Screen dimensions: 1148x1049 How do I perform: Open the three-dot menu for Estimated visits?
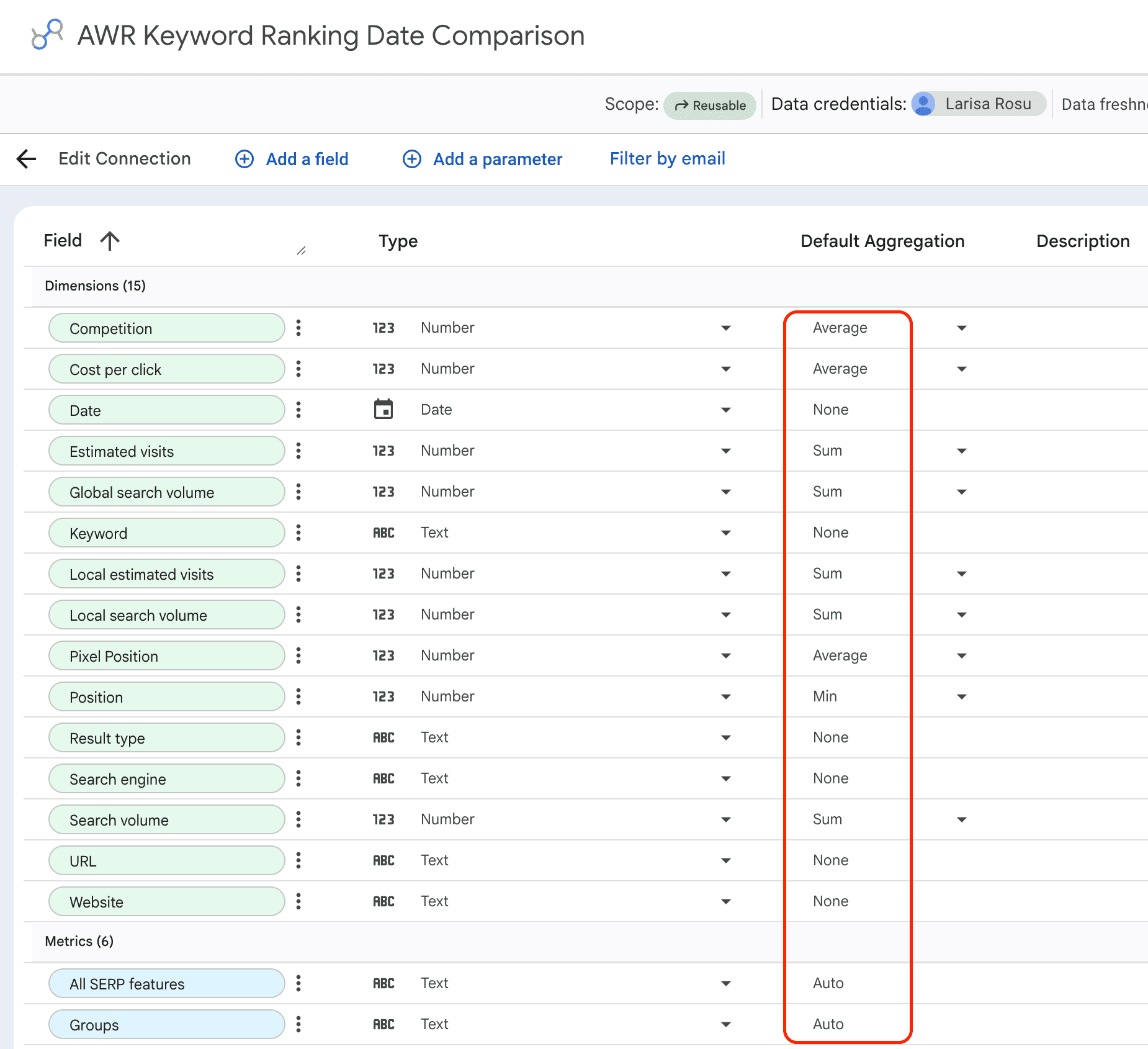(298, 451)
